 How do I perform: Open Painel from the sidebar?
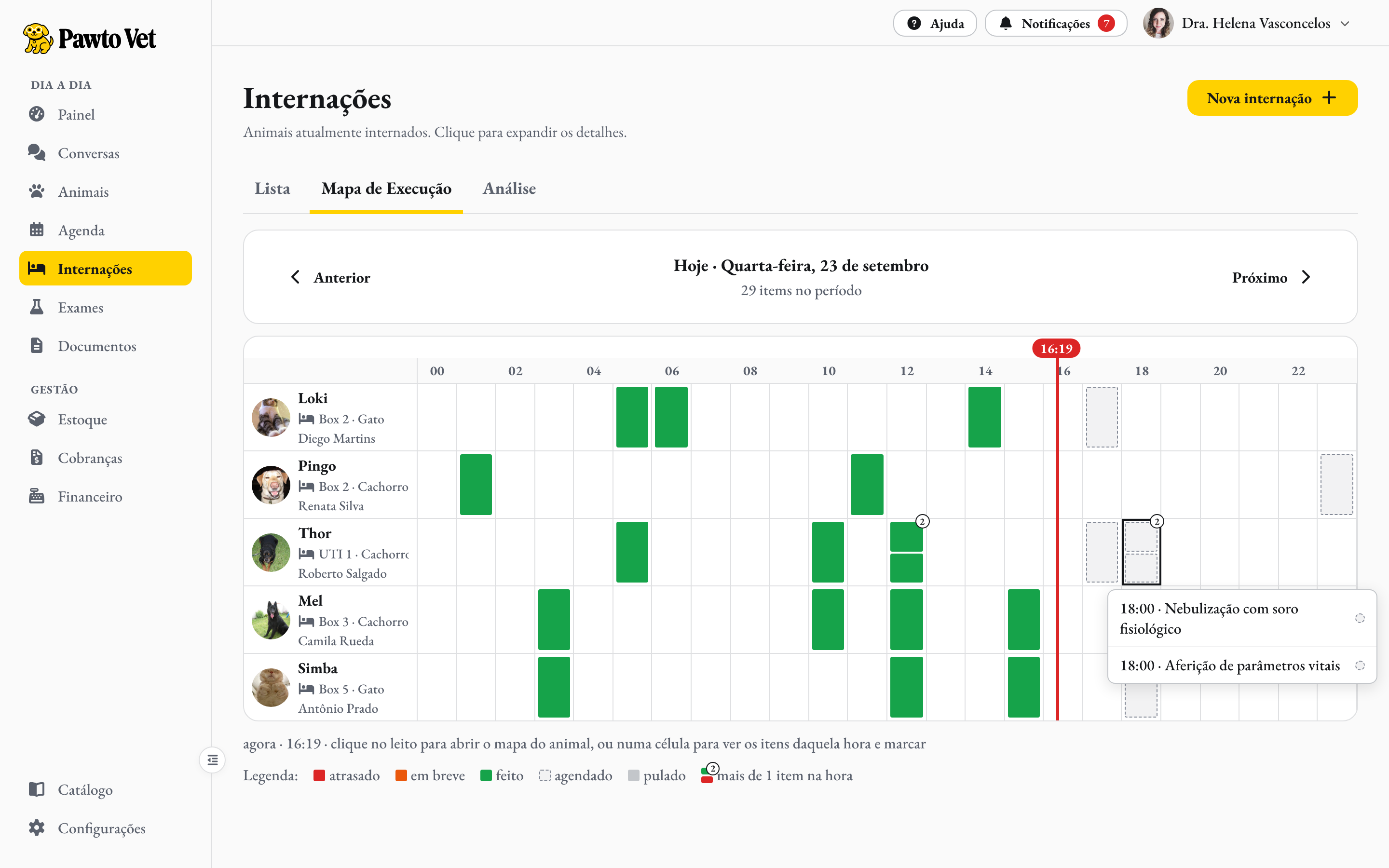(106, 114)
